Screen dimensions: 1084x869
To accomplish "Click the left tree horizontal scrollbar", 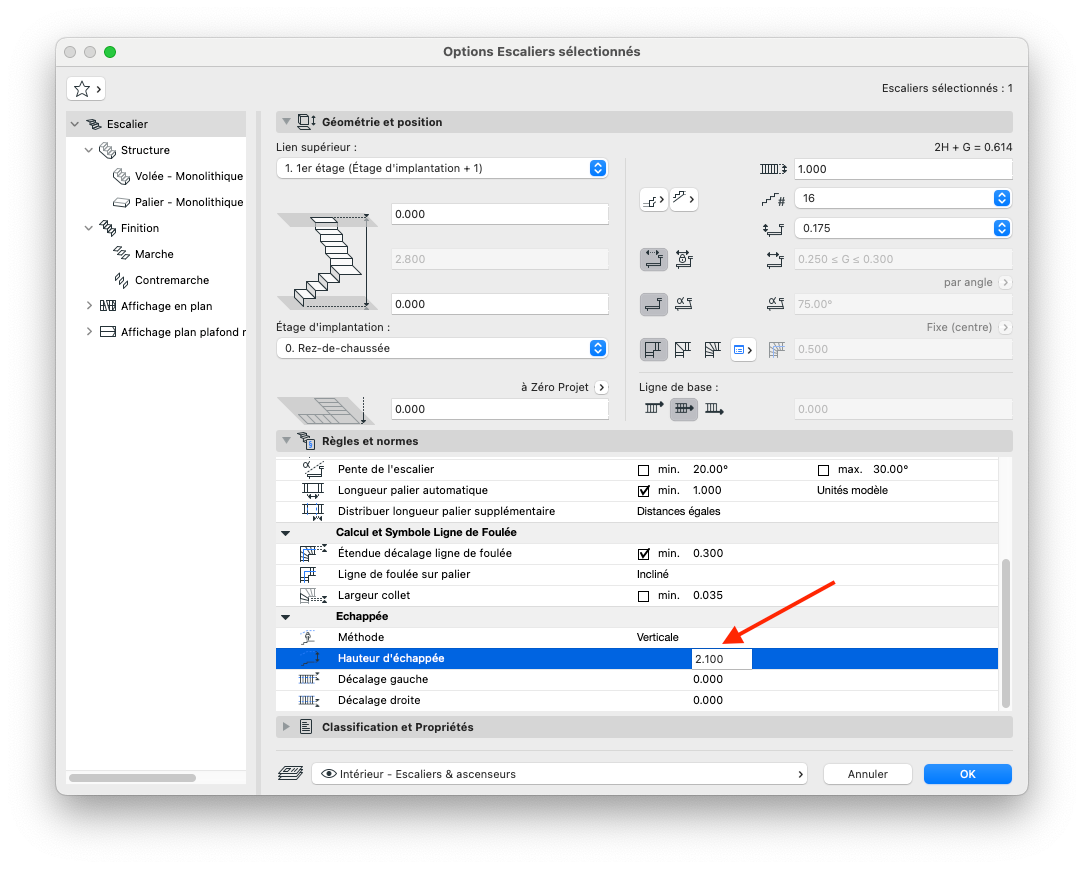I will click(132, 778).
